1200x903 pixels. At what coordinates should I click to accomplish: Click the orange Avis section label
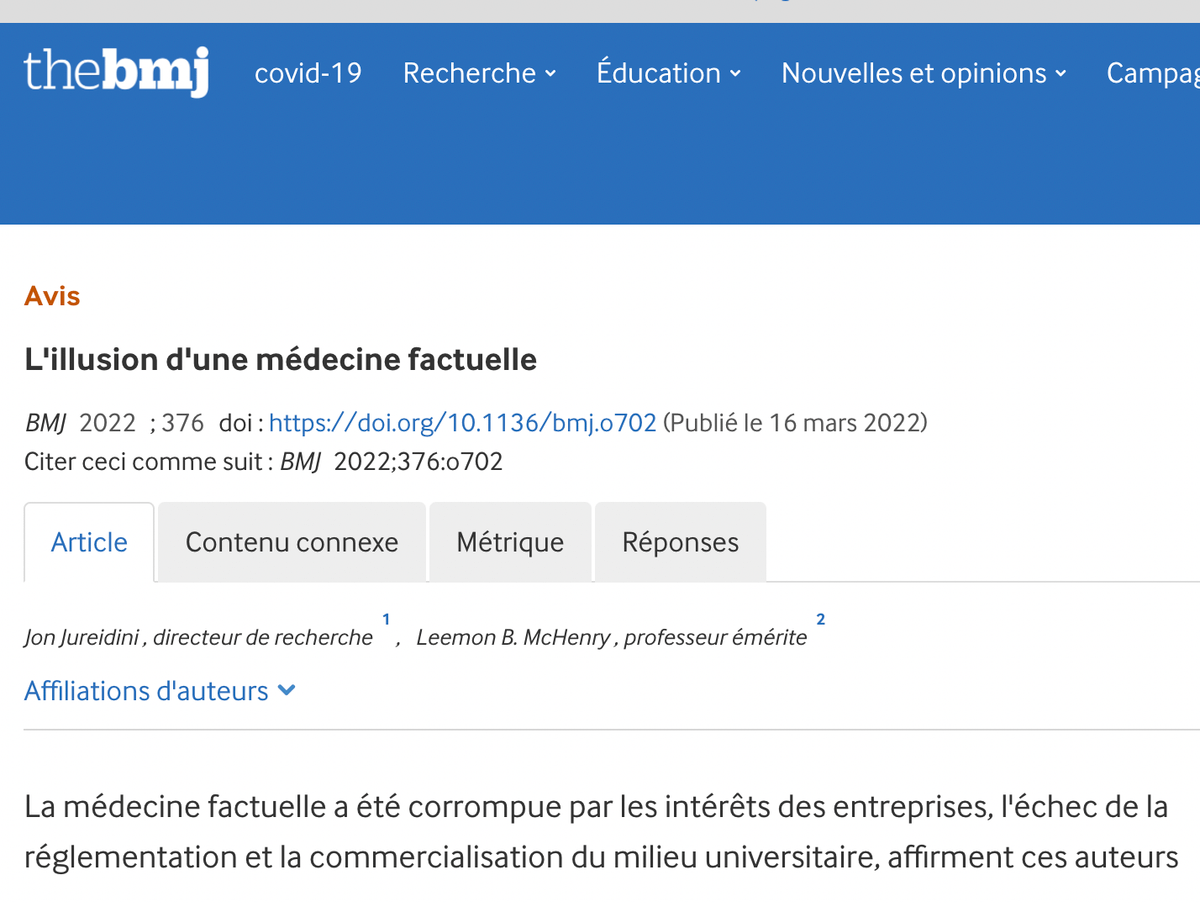[52, 296]
